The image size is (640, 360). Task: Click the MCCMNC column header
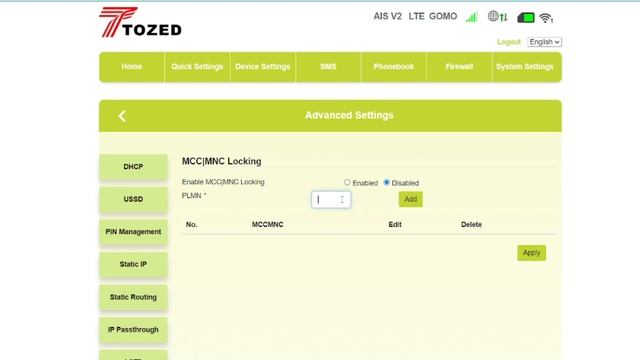[267, 224]
